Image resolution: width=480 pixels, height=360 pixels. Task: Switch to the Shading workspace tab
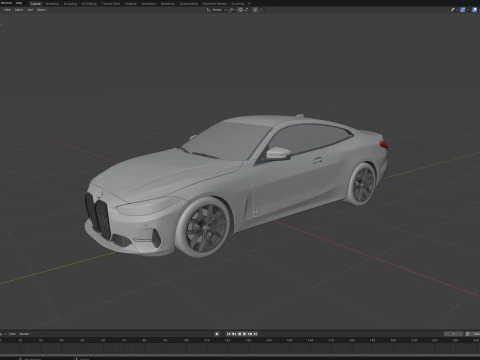131,4
